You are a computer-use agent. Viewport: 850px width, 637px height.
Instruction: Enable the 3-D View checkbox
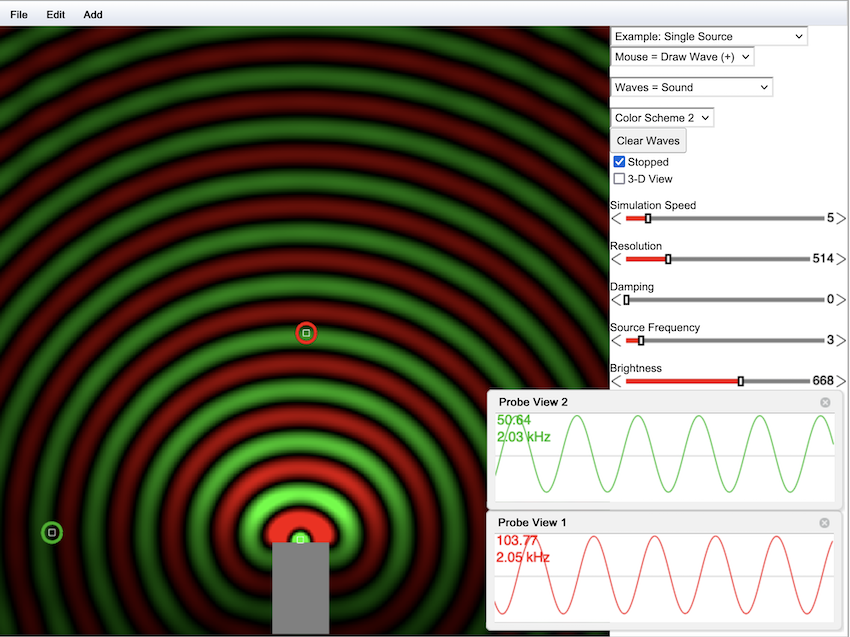(x=620, y=179)
